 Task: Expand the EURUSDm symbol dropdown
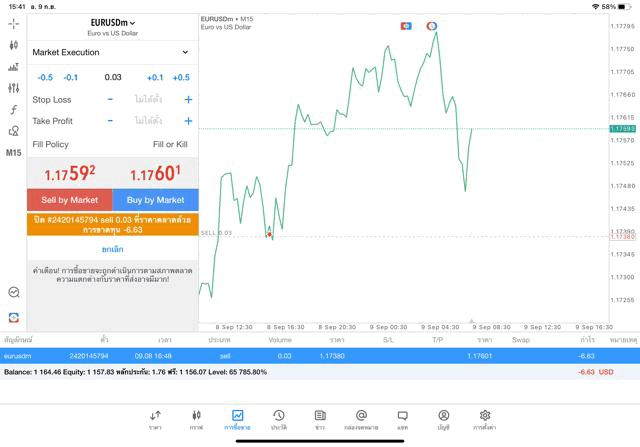(x=113, y=23)
